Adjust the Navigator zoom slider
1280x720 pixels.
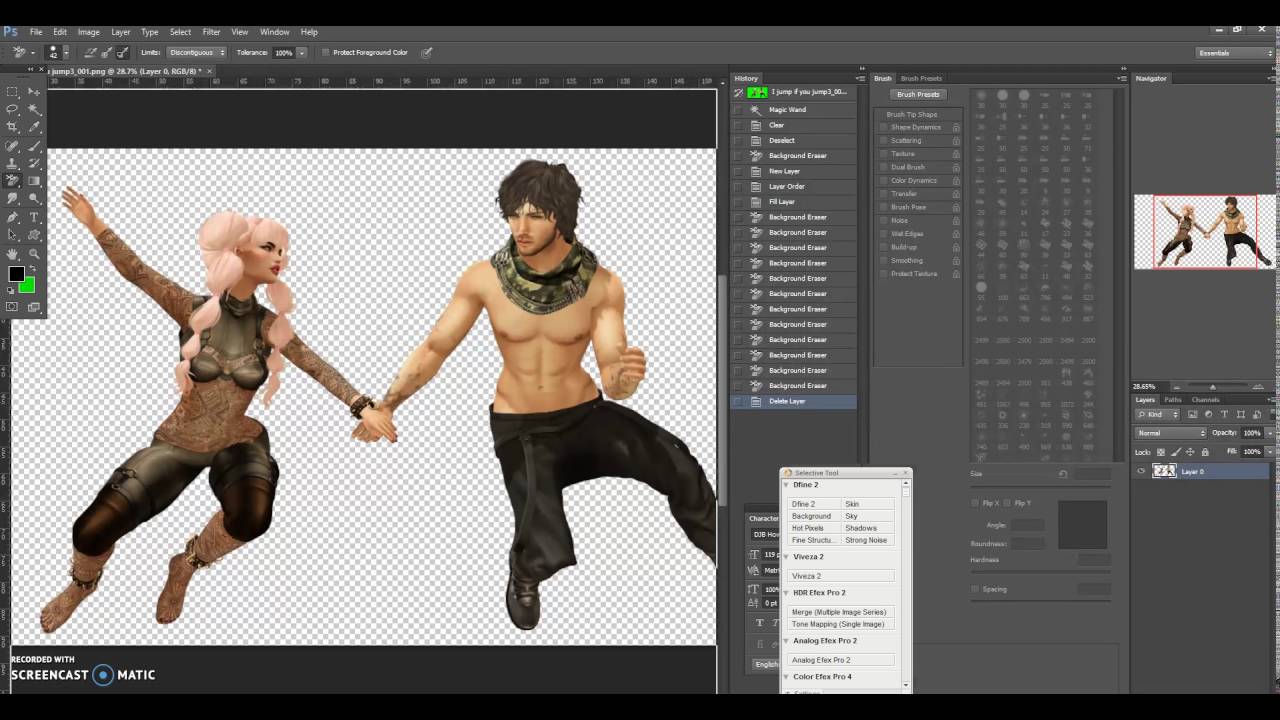pos(1213,387)
